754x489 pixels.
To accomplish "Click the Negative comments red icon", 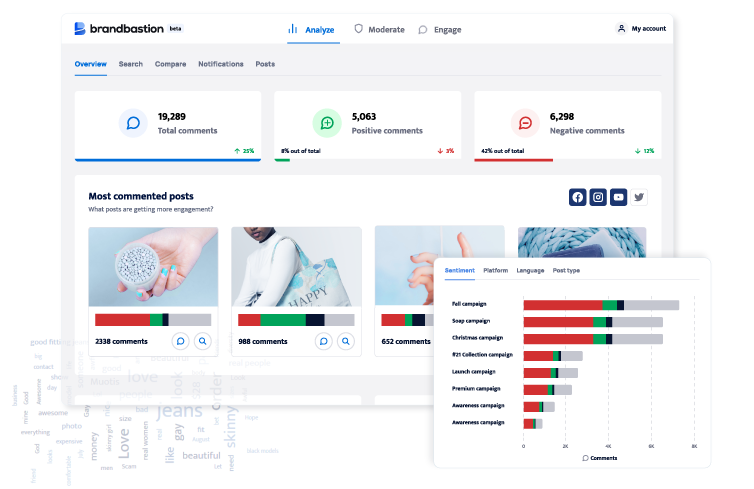I will coord(525,123).
